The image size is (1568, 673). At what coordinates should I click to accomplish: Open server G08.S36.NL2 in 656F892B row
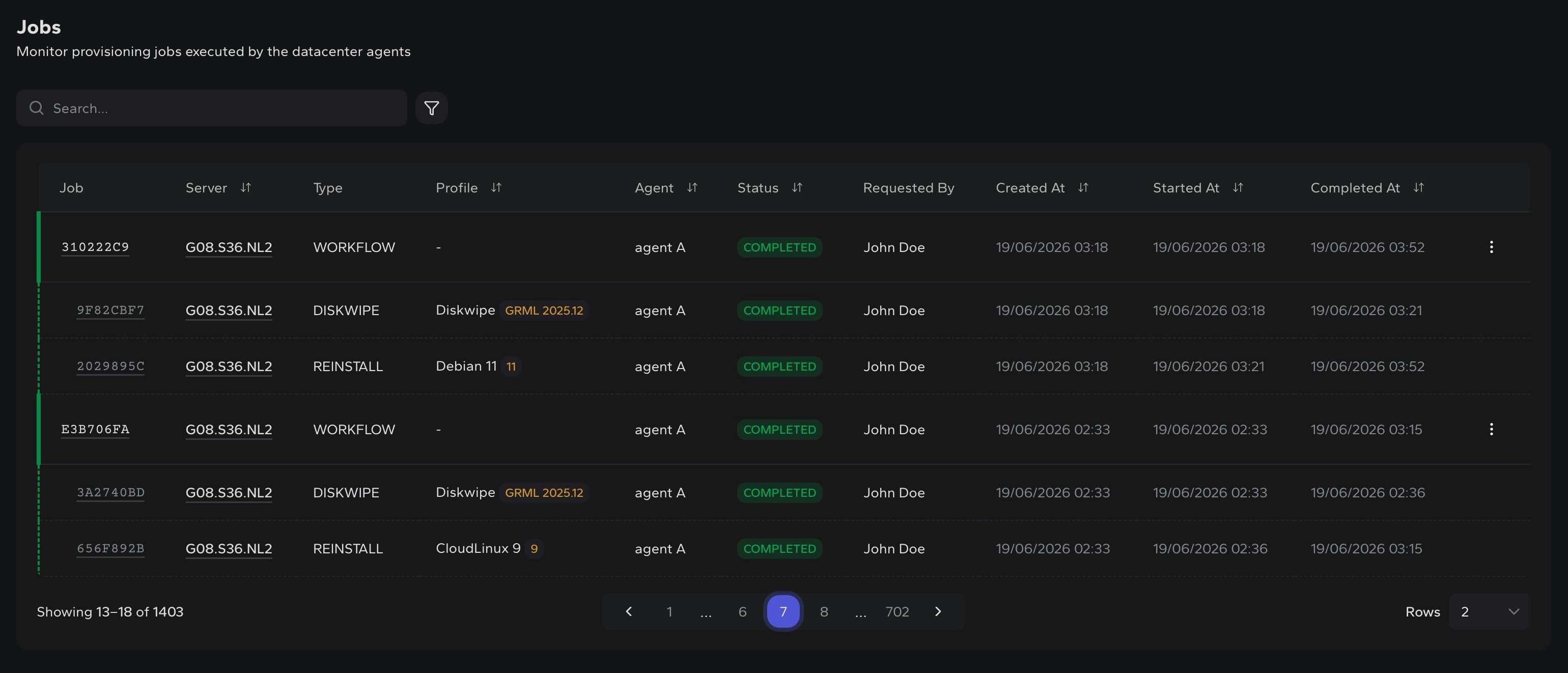click(x=229, y=549)
